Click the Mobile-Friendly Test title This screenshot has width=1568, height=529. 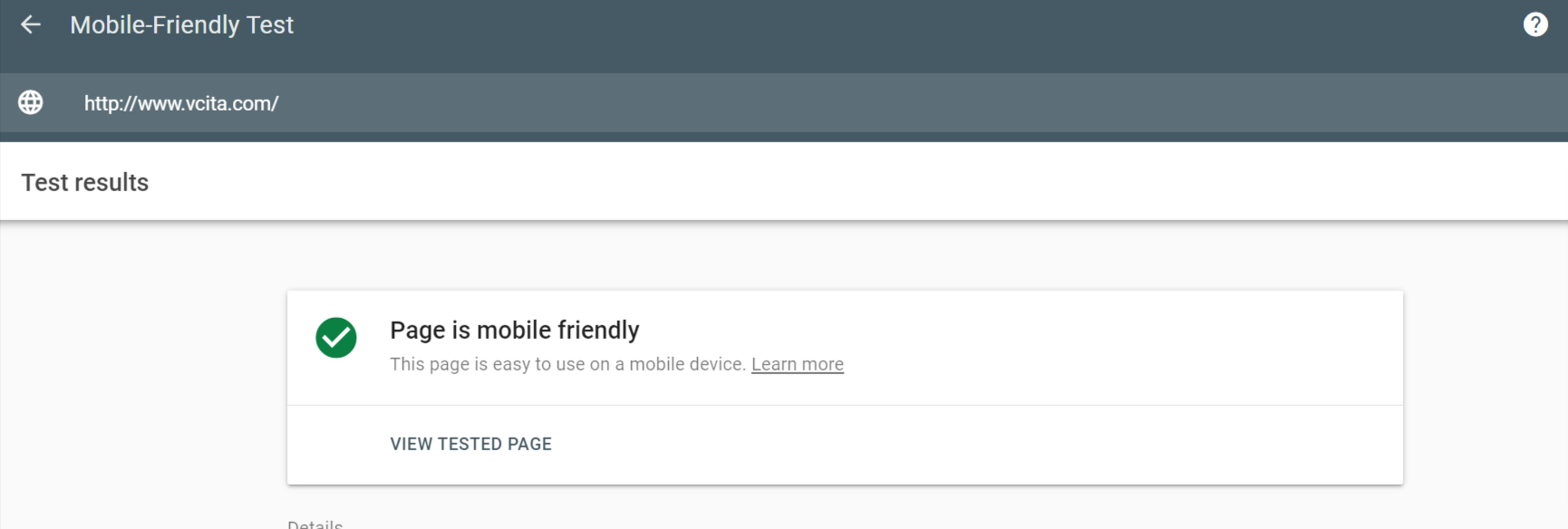[x=181, y=24]
